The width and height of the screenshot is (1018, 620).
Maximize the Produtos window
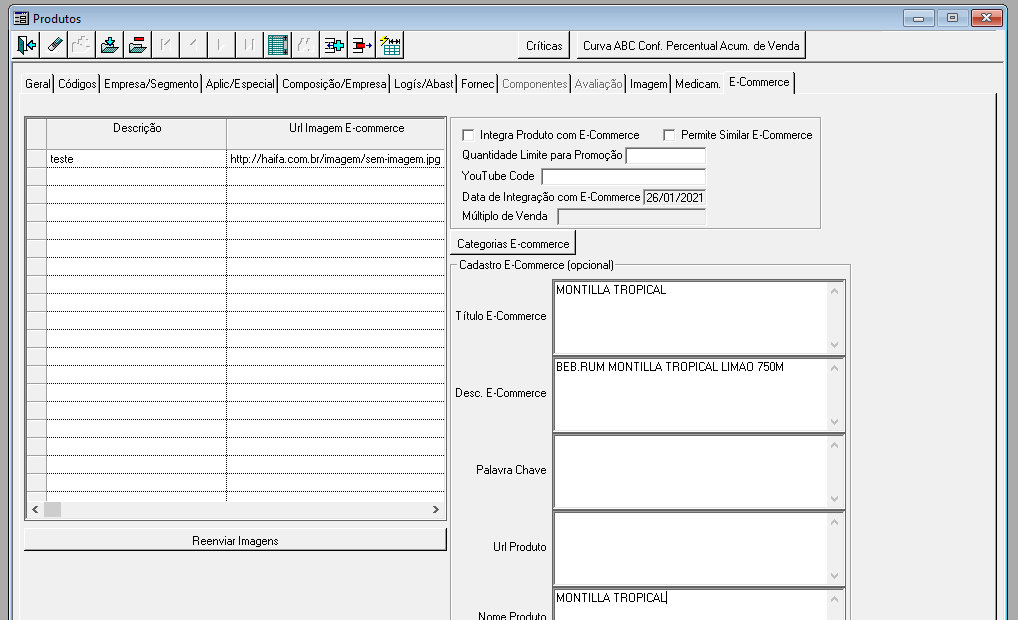952,18
